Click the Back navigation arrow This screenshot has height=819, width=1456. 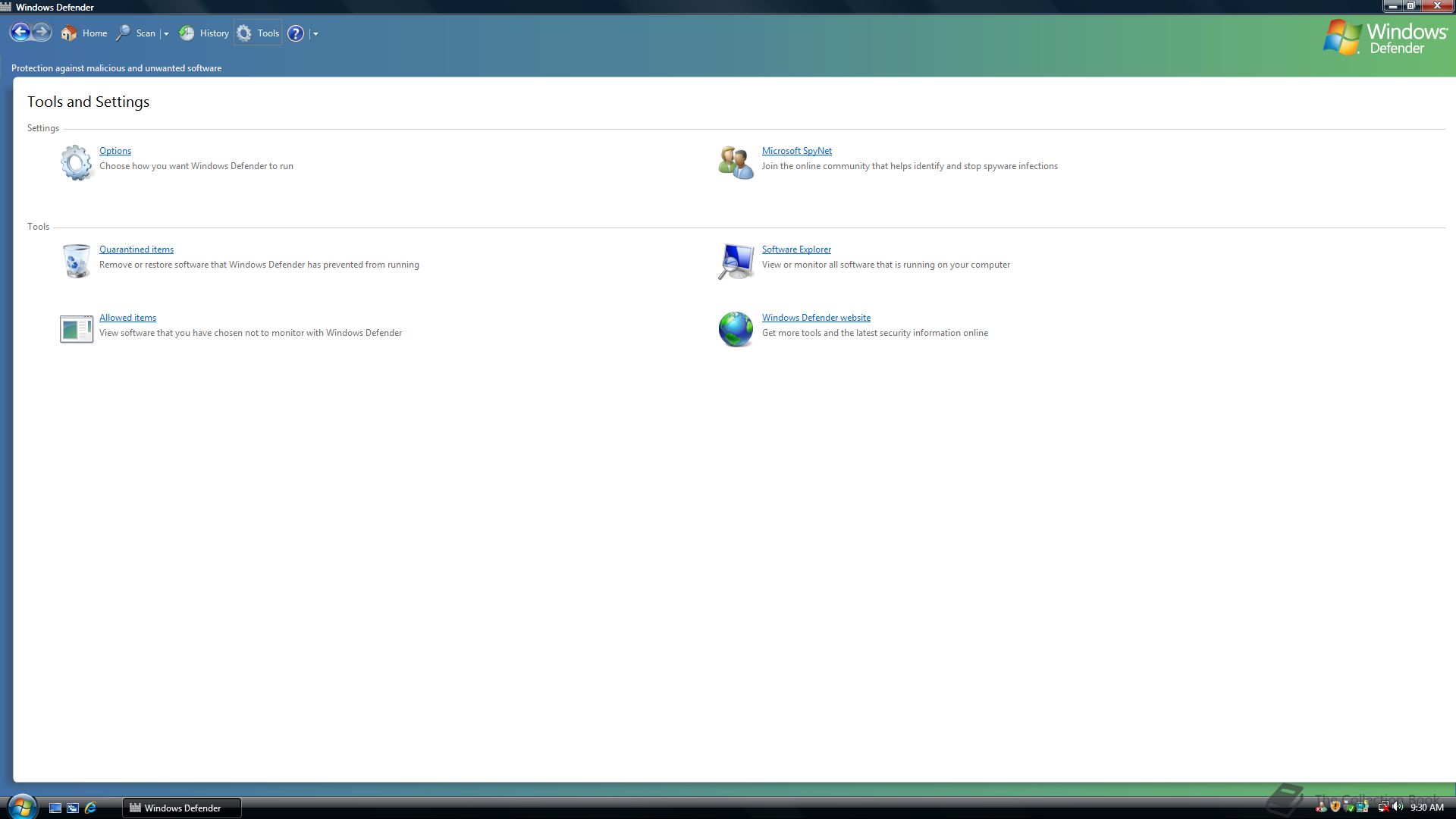pos(20,33)
